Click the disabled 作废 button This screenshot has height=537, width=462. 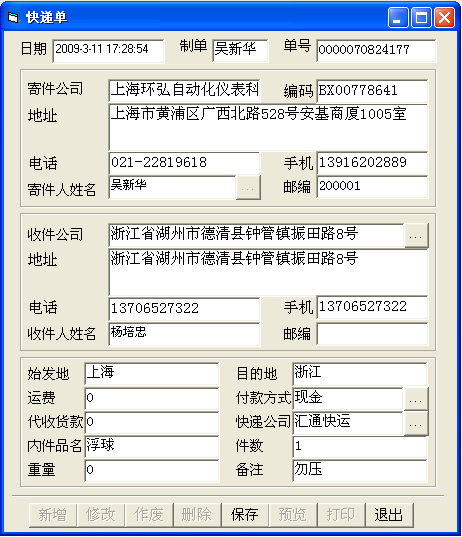149,515
